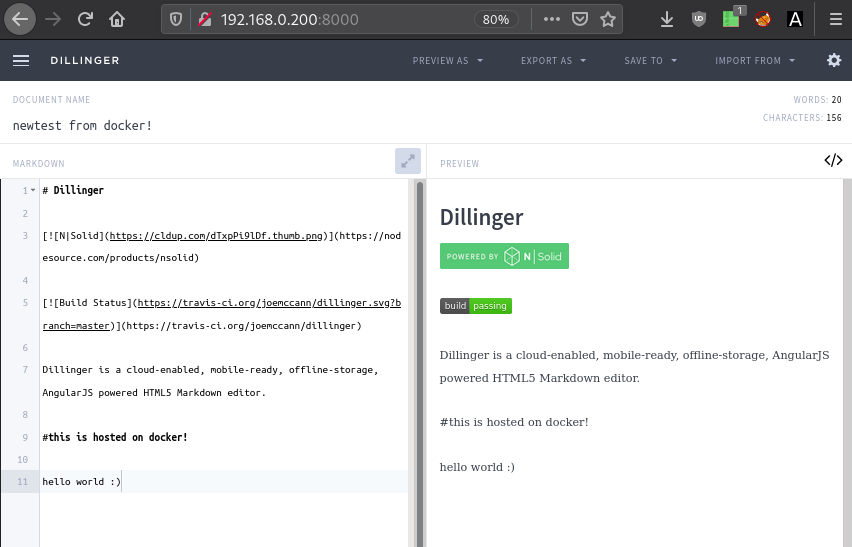Click the browser forward arrow
This screenshot has height=547, width=852.
[x=53, y=20]
